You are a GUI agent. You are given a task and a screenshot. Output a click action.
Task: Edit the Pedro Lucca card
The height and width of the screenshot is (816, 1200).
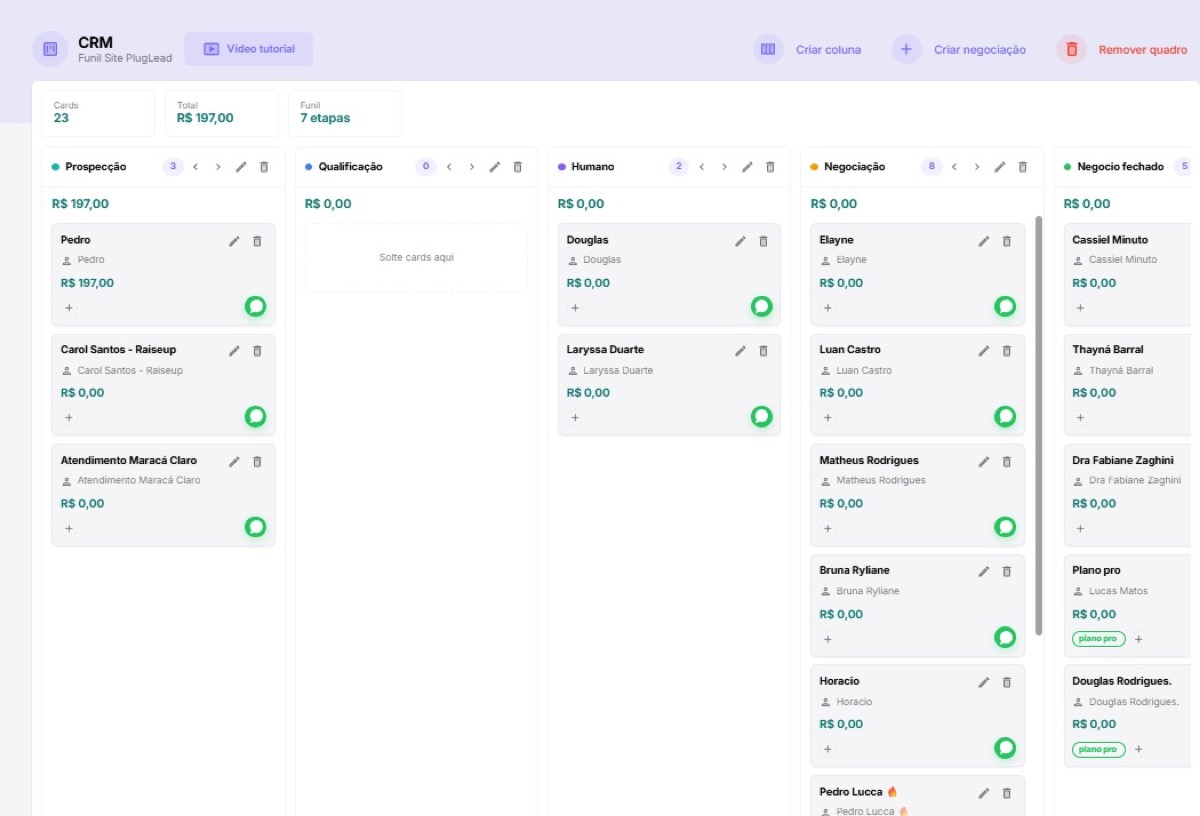[983, 793]
